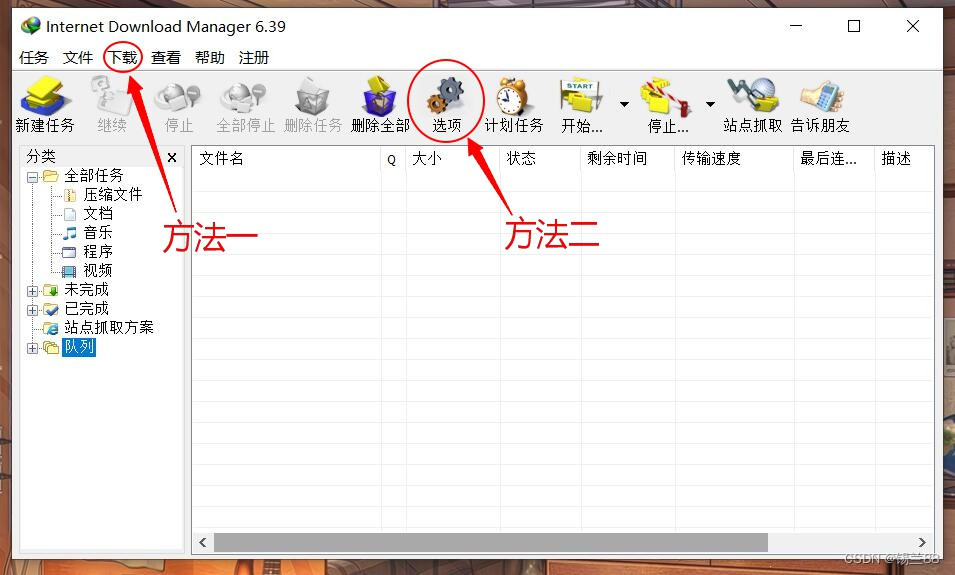The height and width of the screenshot is (575, 955).
Task: Open the dropdown arrow next to 停止 queue
Action: 710,104
